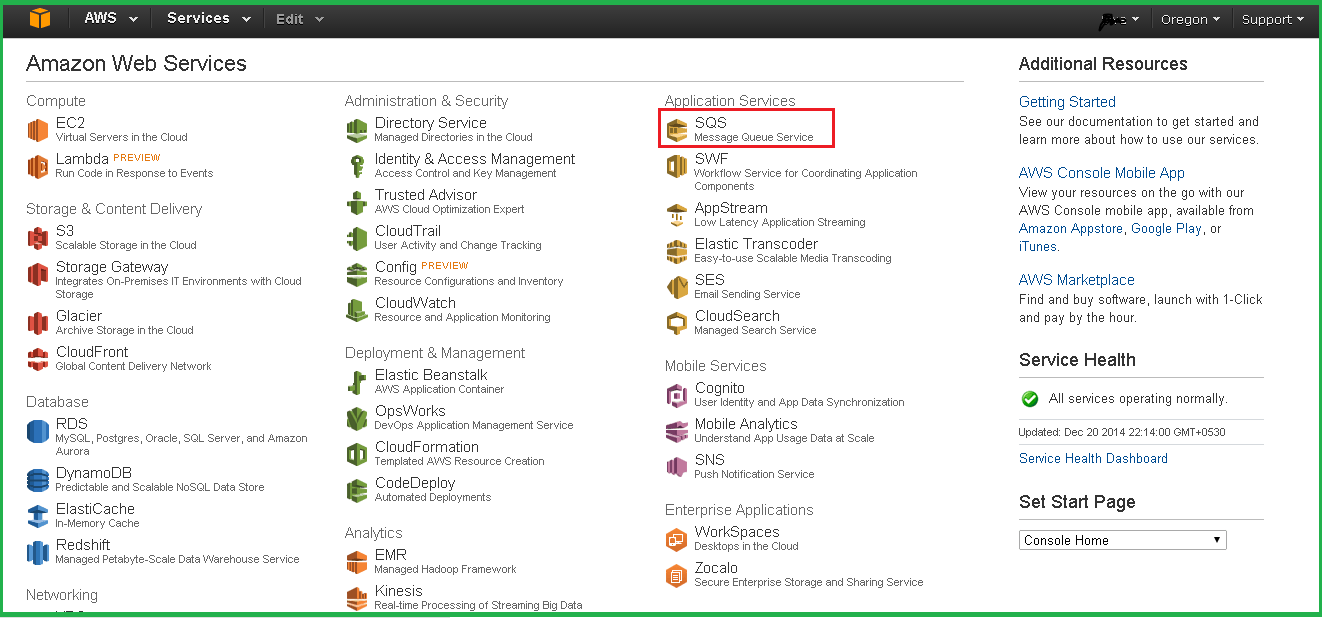Open the Console Home start page dropdown
Viewport: 1322px width, 618px height.
[1122, 539]
